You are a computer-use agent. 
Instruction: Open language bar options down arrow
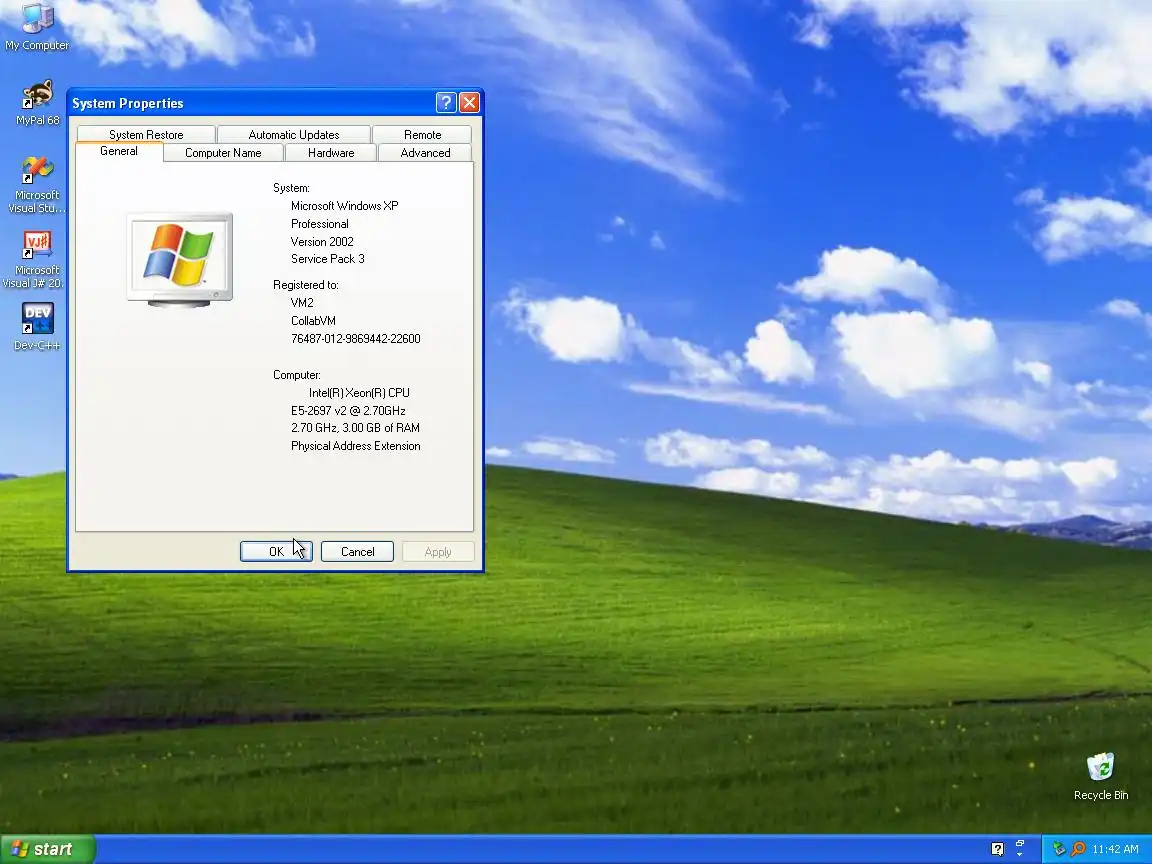pos(1020,854)
